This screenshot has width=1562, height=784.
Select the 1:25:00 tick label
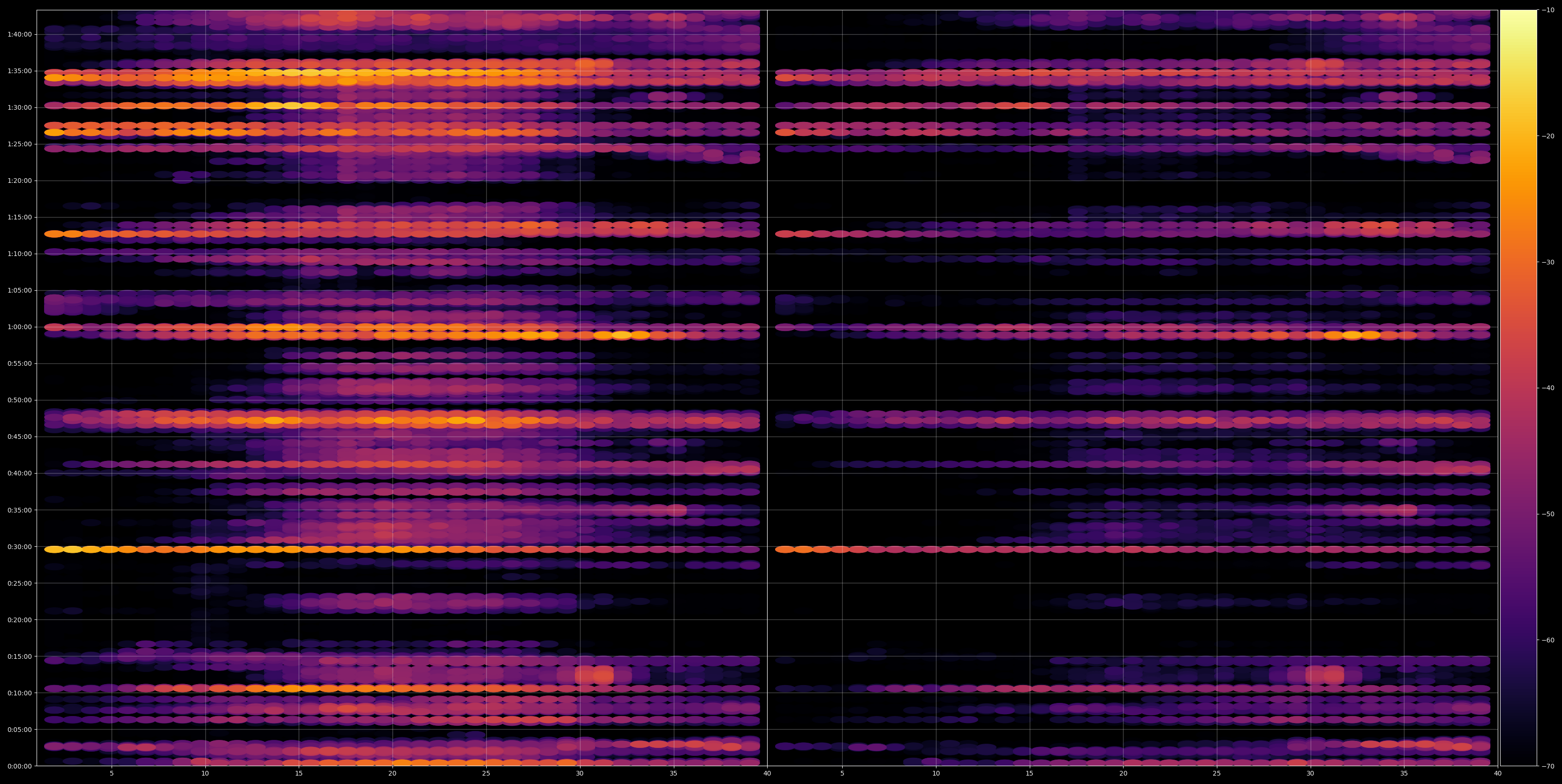pos(19,144)
